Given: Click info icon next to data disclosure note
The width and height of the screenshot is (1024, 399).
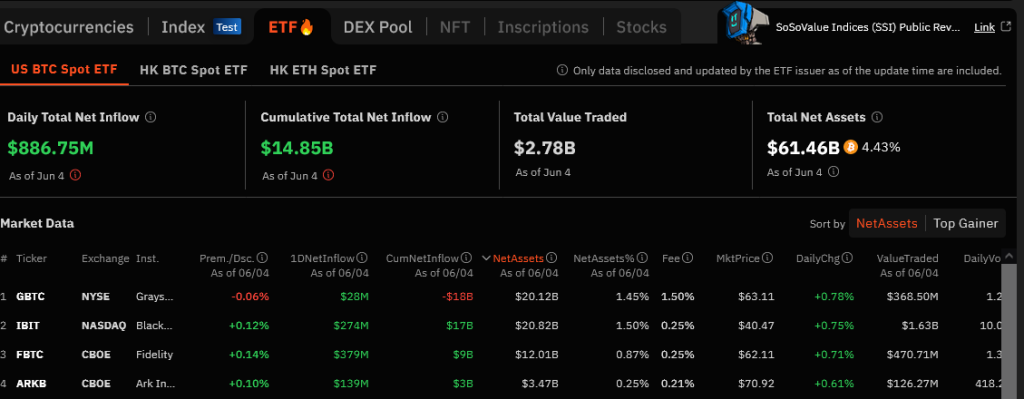Looking at the screenshot, I should click(x=562, y=71).
